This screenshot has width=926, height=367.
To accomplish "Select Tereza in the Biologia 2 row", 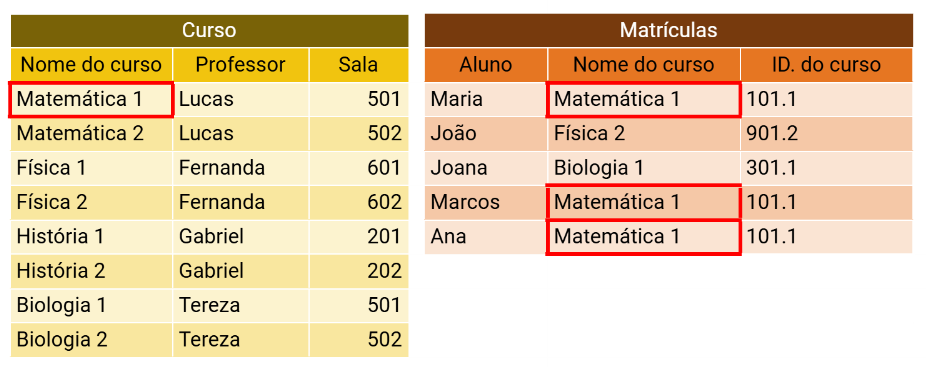I will coord(241,340).
